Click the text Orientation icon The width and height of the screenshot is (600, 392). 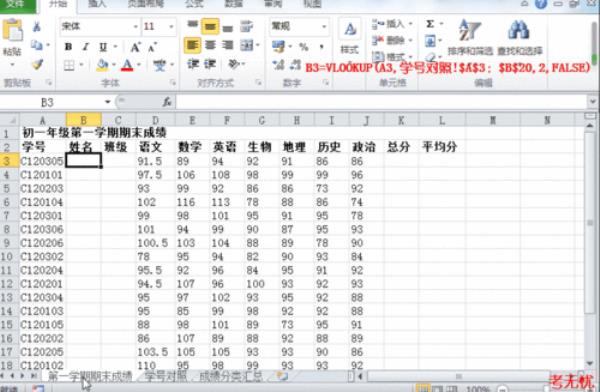click(233, 64)
